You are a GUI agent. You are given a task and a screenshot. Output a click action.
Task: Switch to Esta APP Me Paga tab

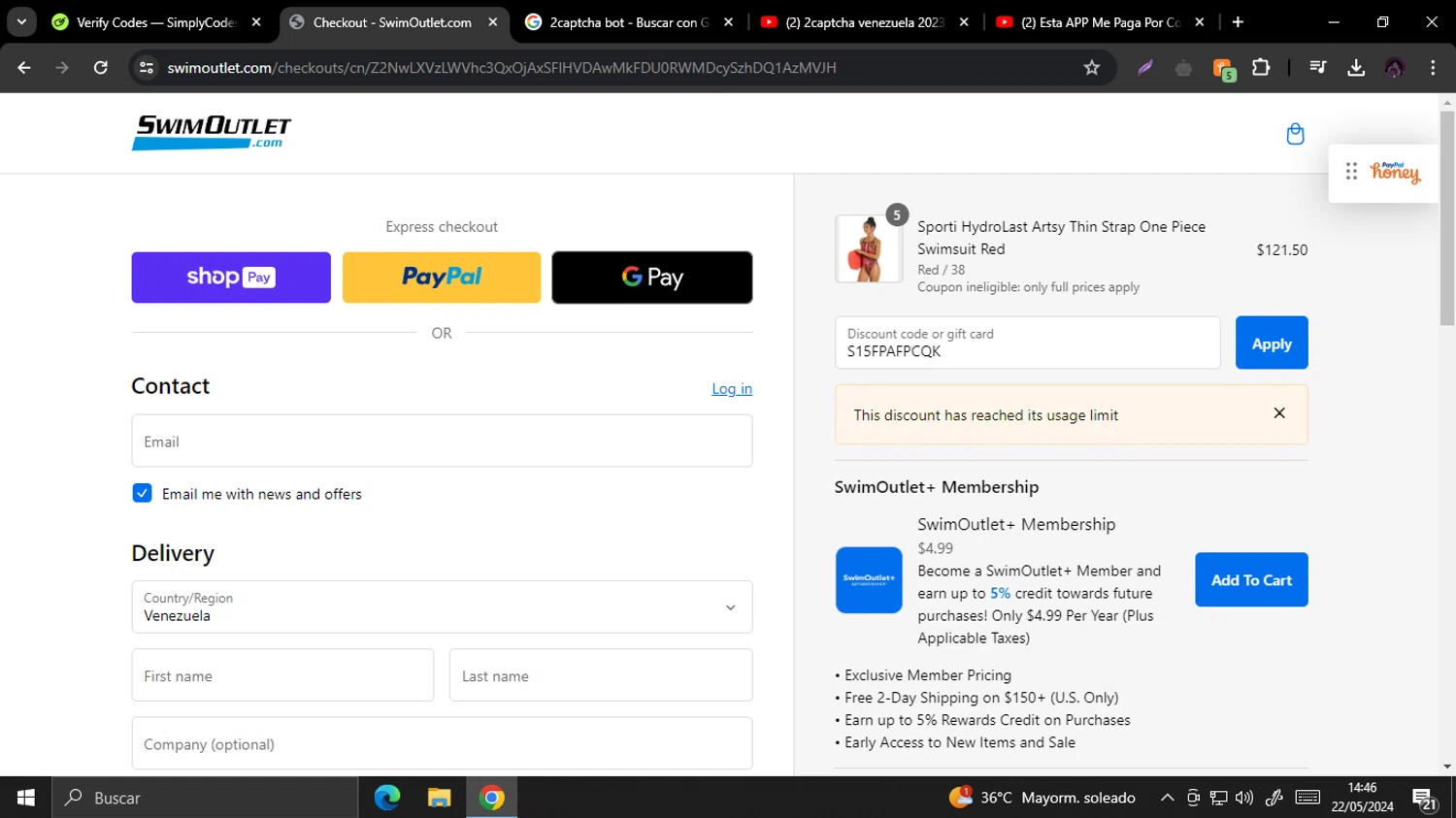coord(1101,21)
